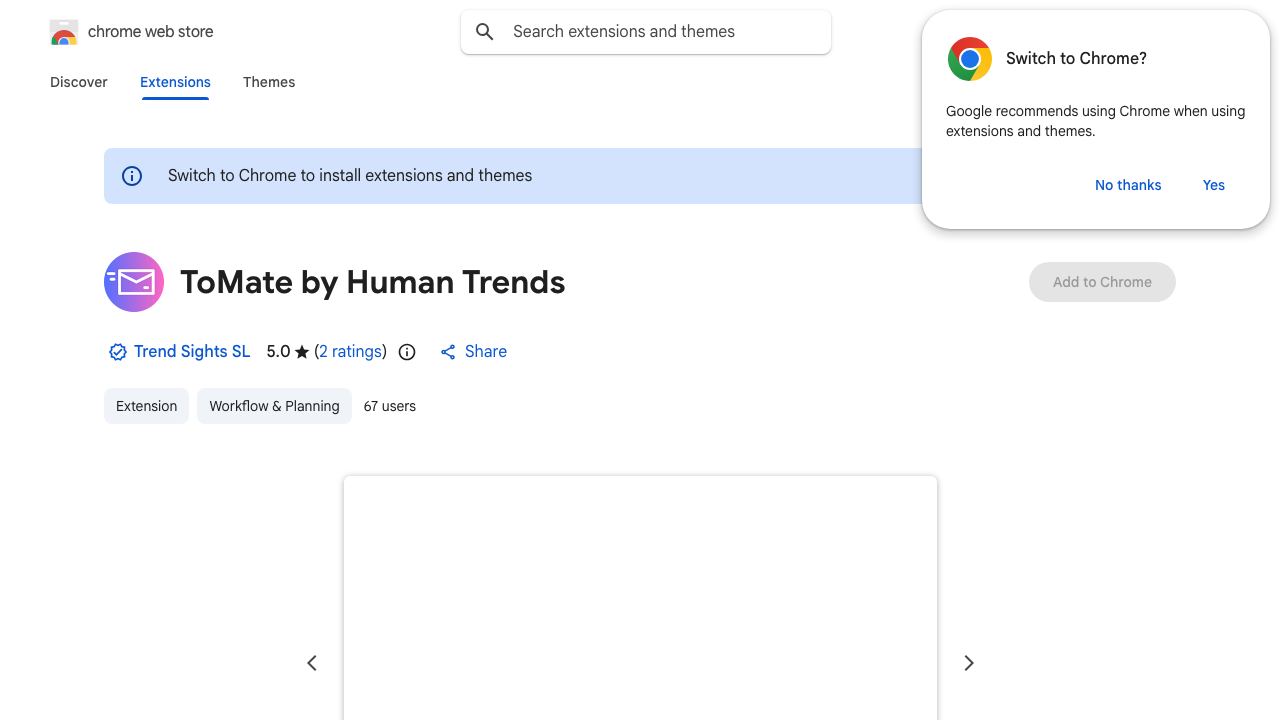Viewport: 1280px width, 720px height.
Task: Click the ToMate by Human Trends heading
Action: click(373, 282)
